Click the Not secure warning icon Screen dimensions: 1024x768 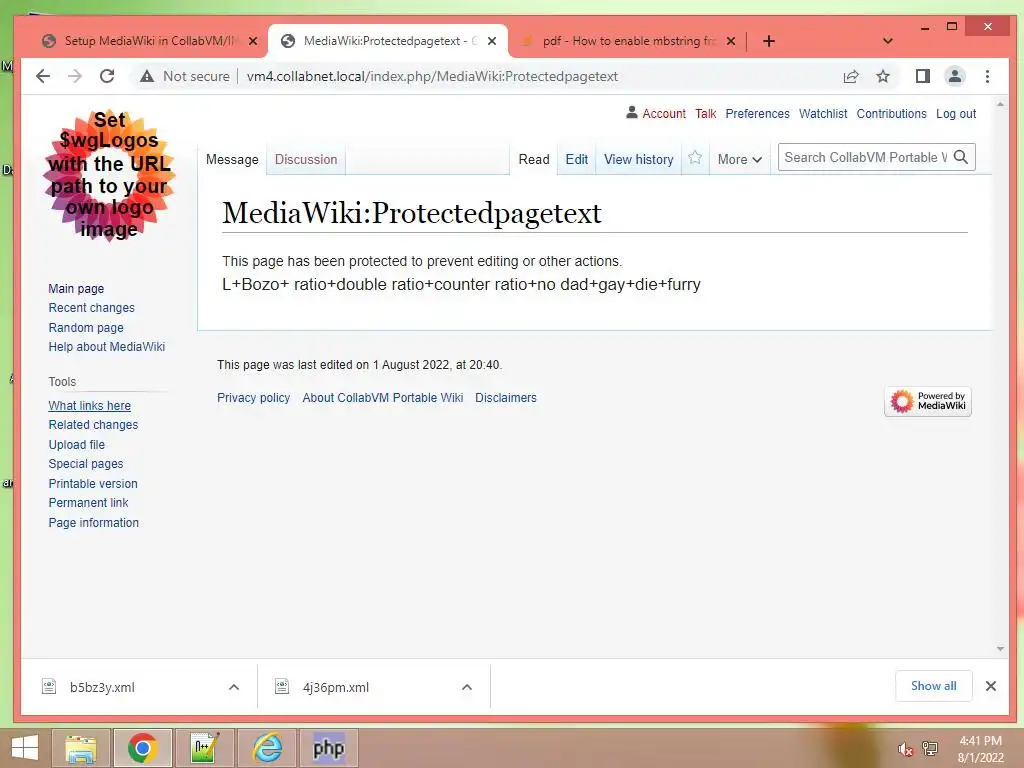click(147, 76)
